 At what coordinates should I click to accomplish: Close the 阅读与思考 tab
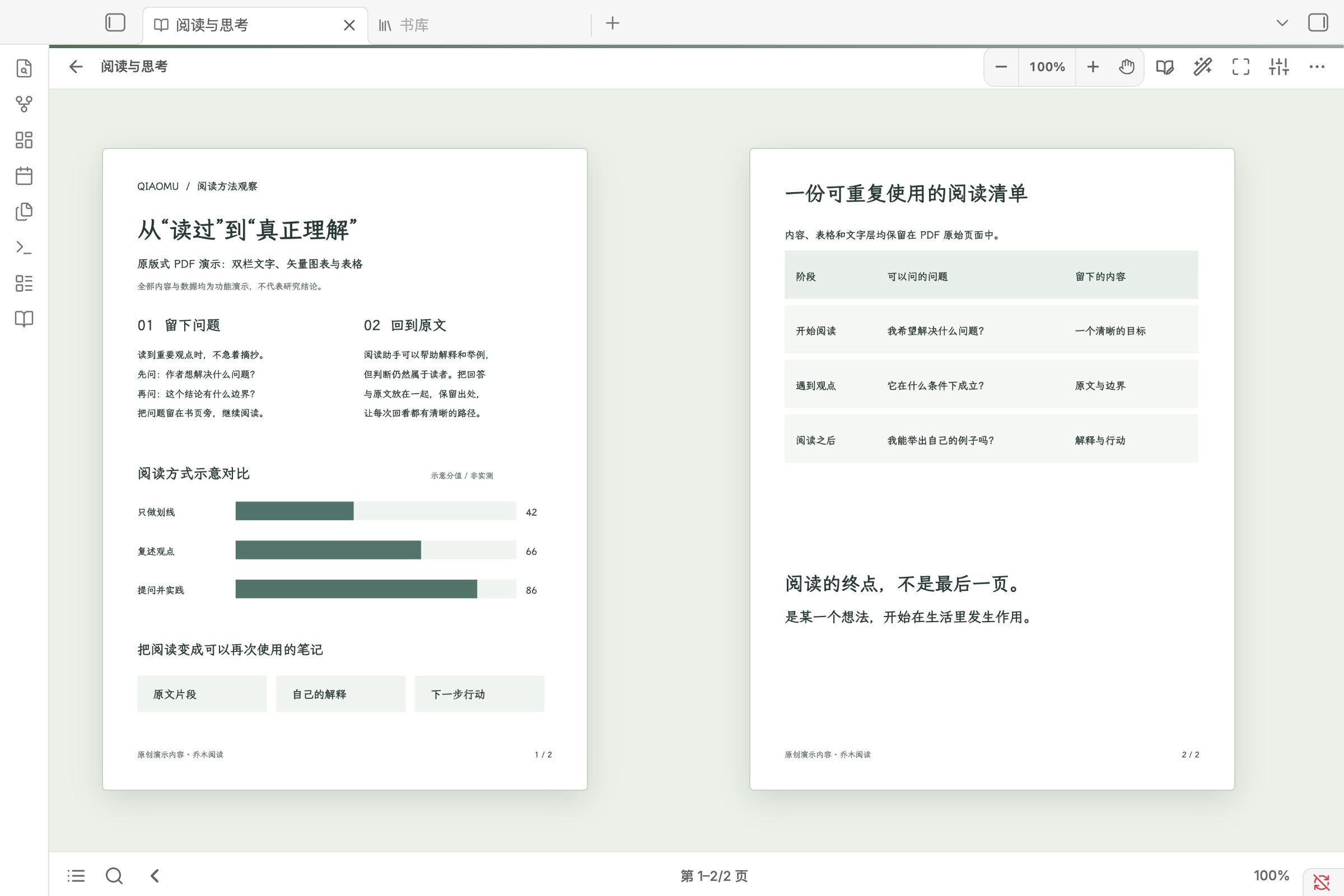point(349,25)
